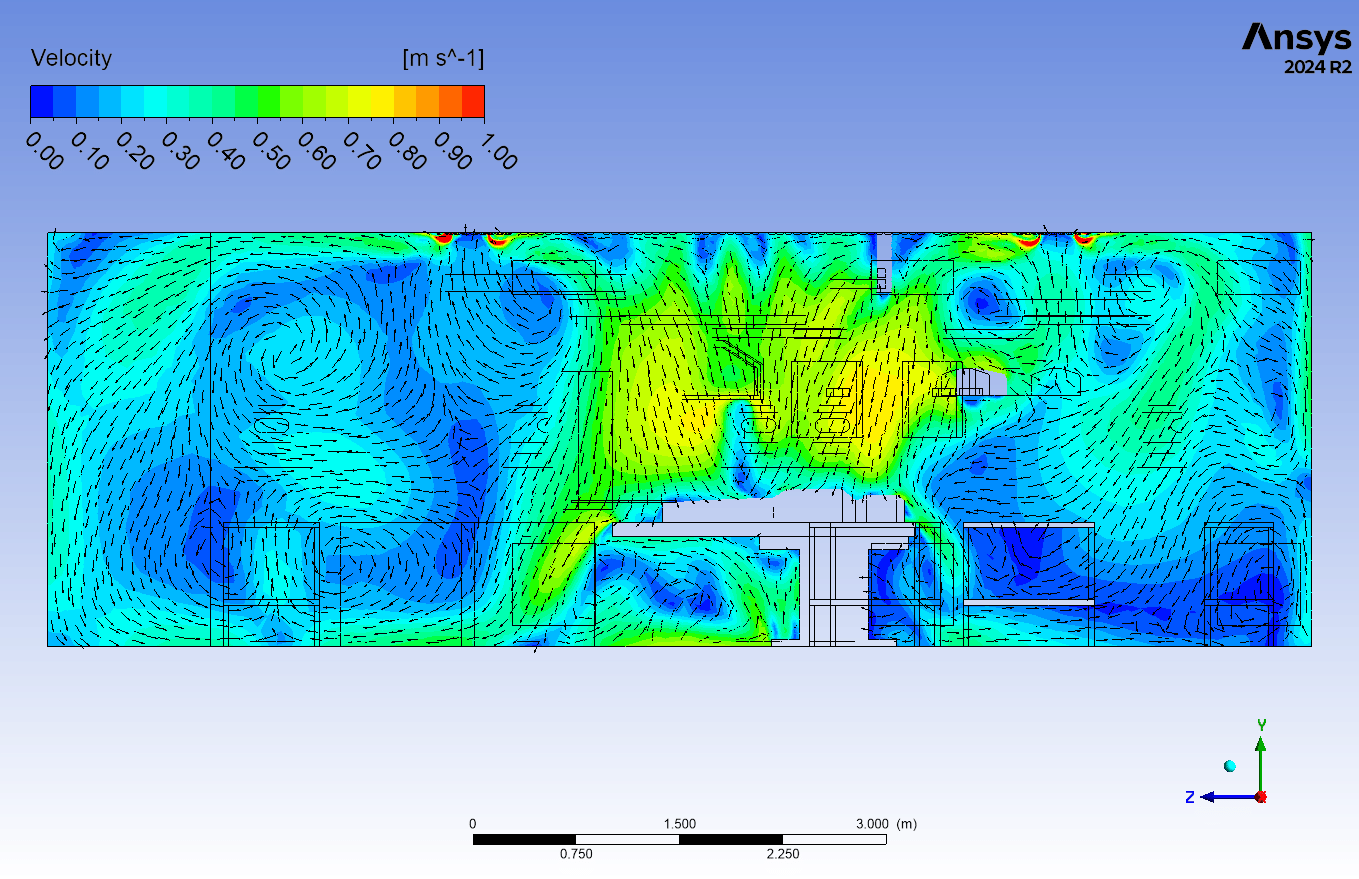The width and height of the screenshot is (1359, 879).
Task: Pick the dark blue first segment of the color bar
Action: [x=41, y=101]
